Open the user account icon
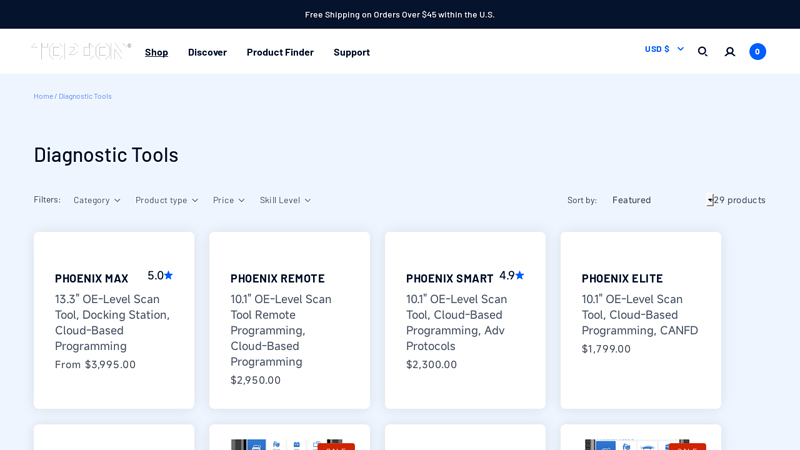Screen dimensions: 800x450 tap(730, 51)
